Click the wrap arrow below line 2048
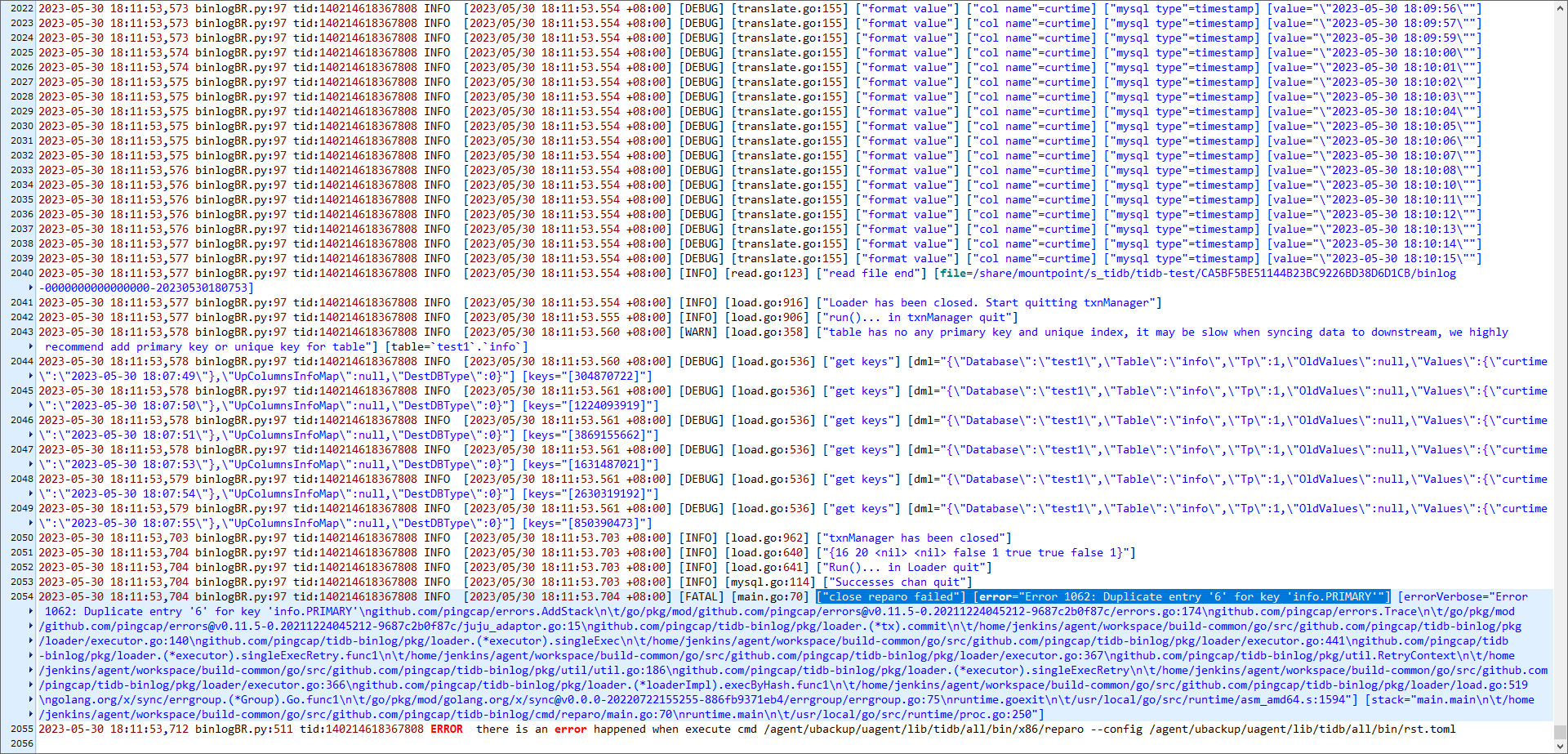 coord(31,494)
